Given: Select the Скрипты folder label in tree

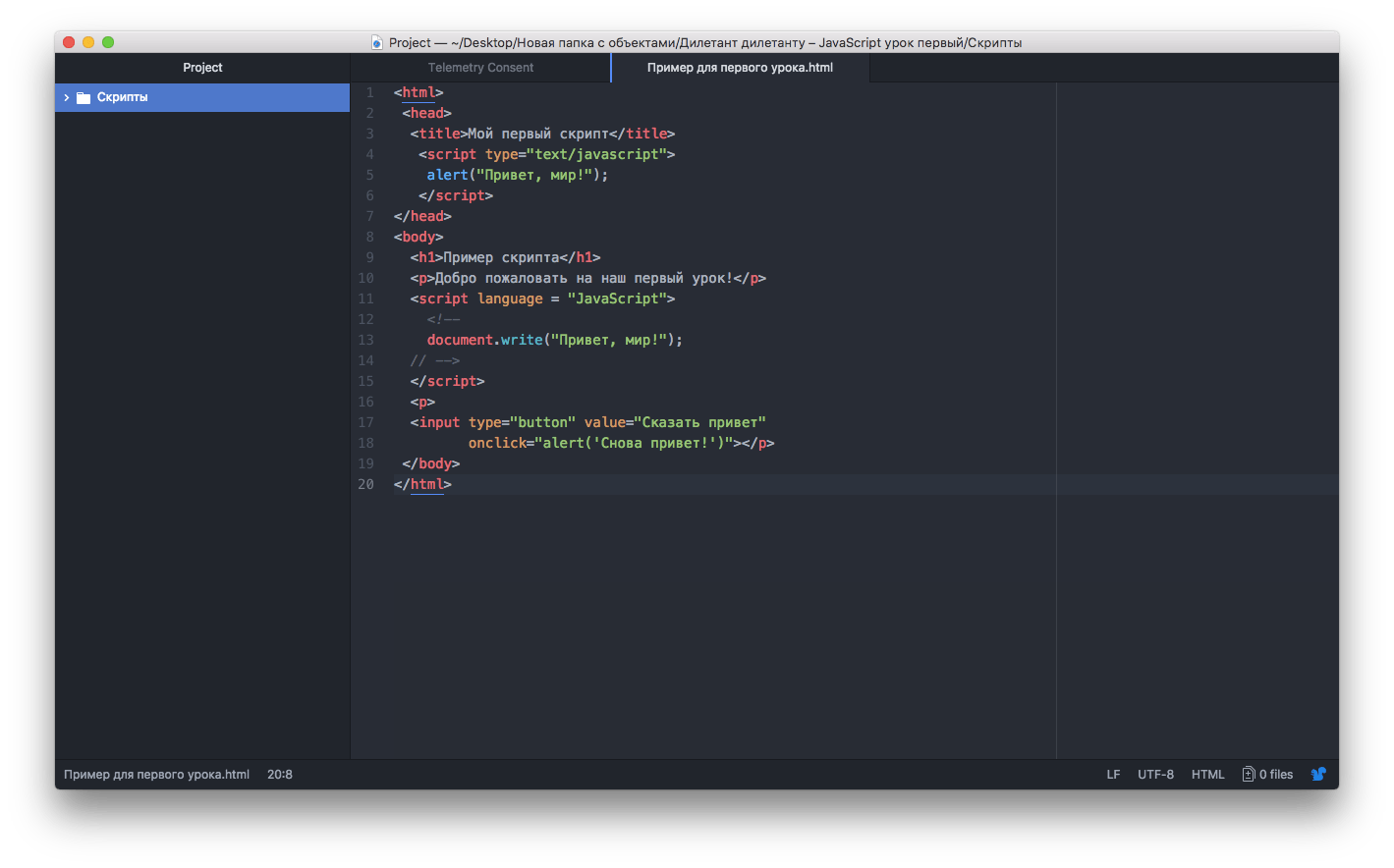Looking at the screenshot, I should click(x=123, y=97).
